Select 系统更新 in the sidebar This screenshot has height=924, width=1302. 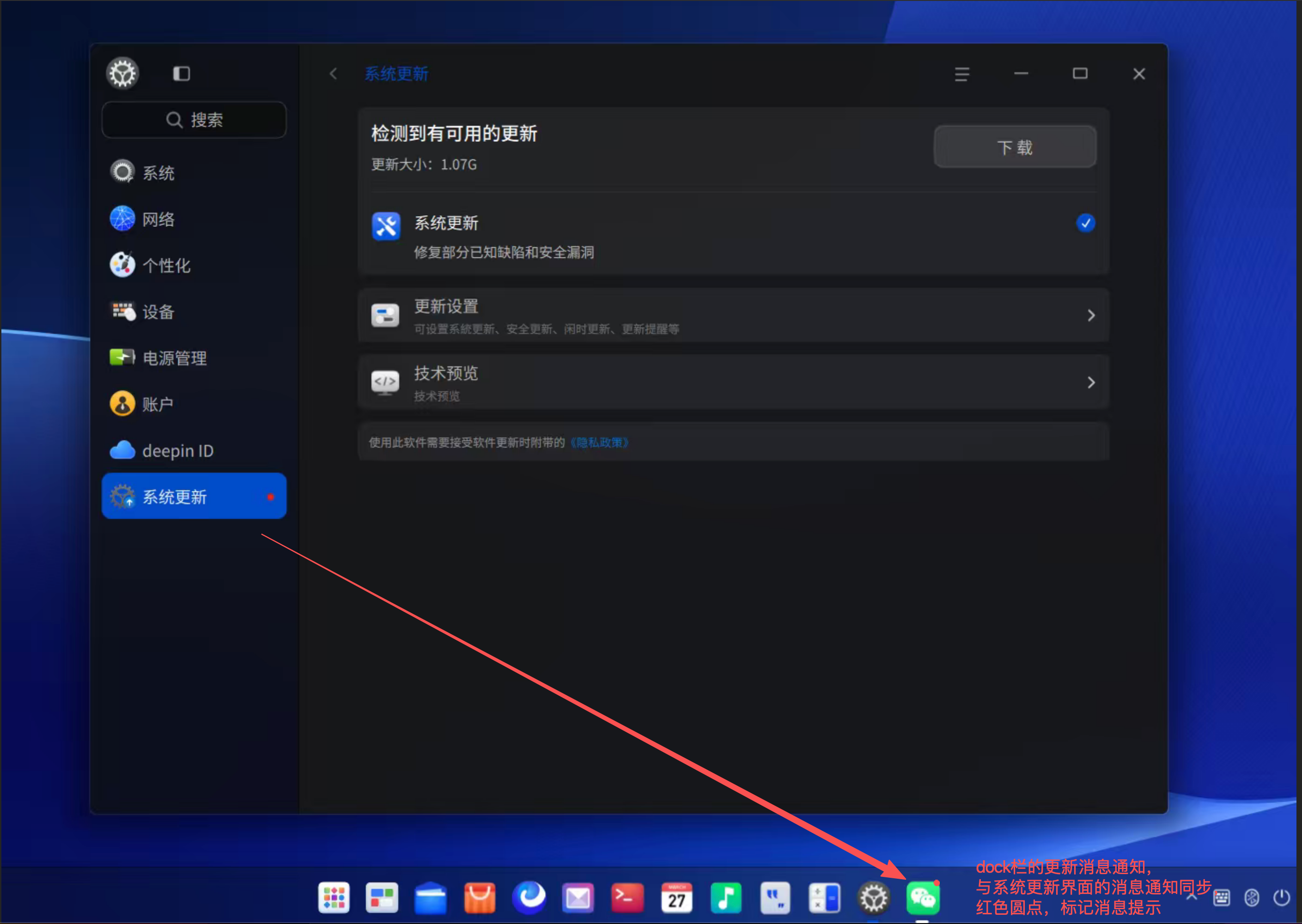[194, 496]
